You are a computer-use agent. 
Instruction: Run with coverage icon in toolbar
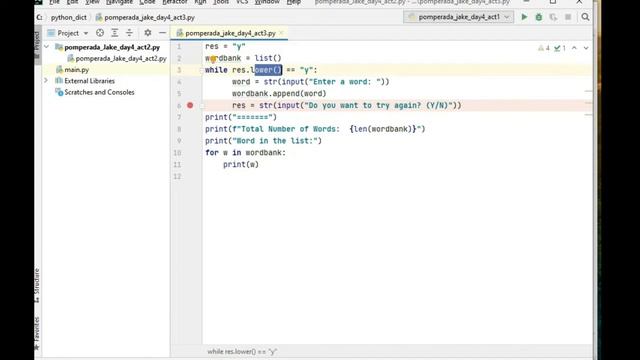tap(553, 17)
